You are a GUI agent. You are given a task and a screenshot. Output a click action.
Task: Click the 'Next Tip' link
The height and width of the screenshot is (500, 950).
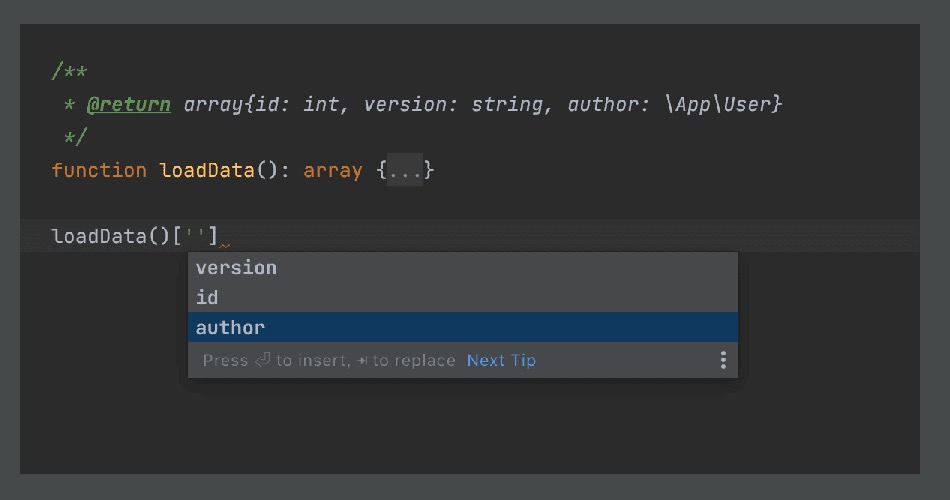(x=501, y=360)
